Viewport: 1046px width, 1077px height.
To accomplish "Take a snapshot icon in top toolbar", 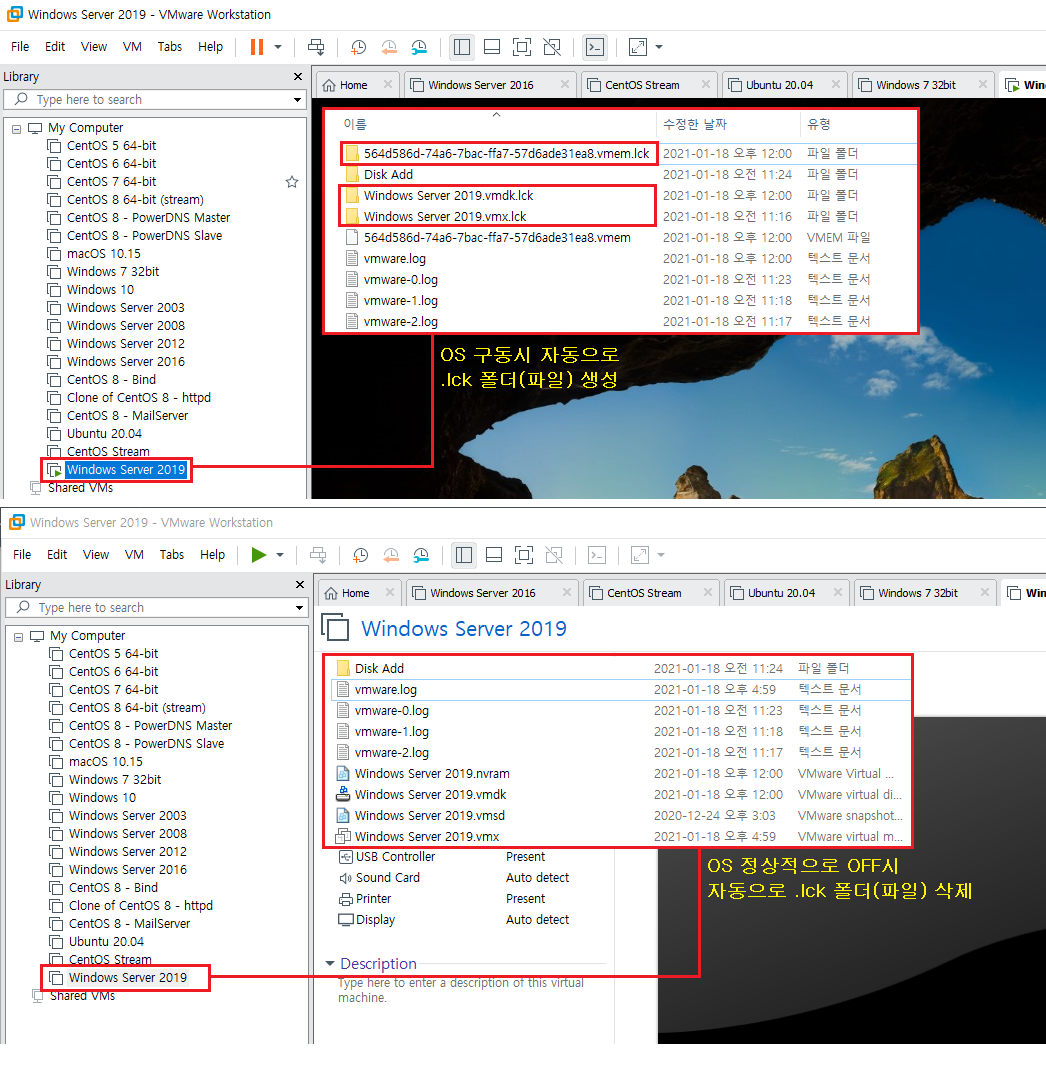I will click(x=359, y=47).
